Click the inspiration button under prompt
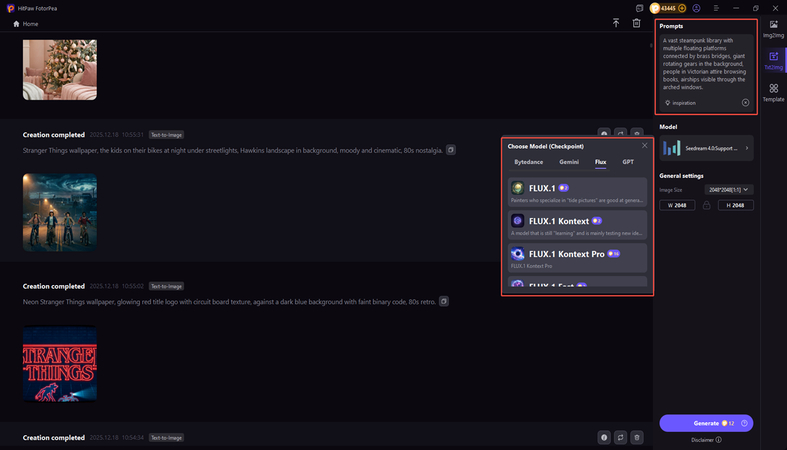787x450 pixels. point(681,103)
